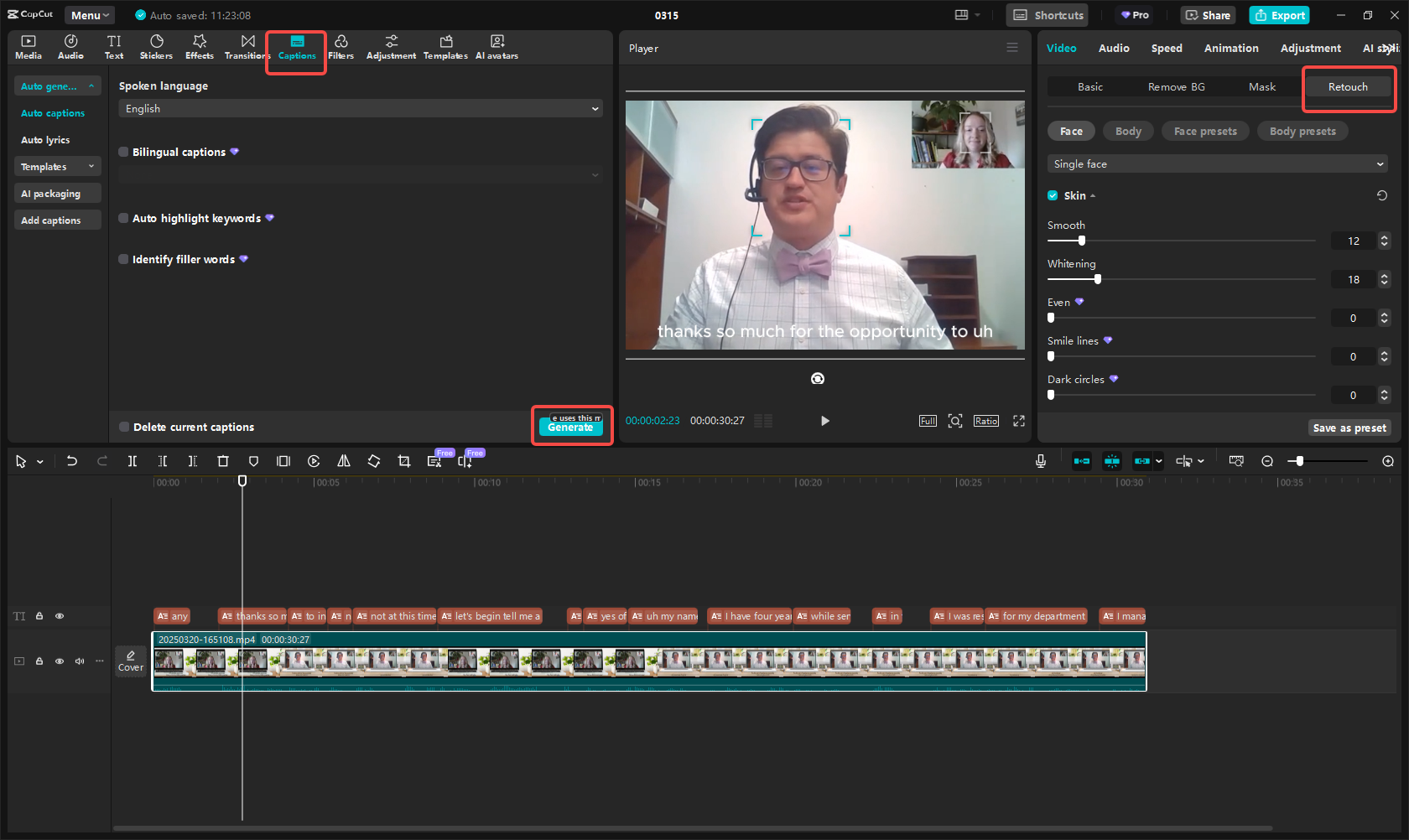The height and width of the screenshot is (840, 1409).
Task: Open the Spoken language dropdown
Action: (x=360, y=108)
